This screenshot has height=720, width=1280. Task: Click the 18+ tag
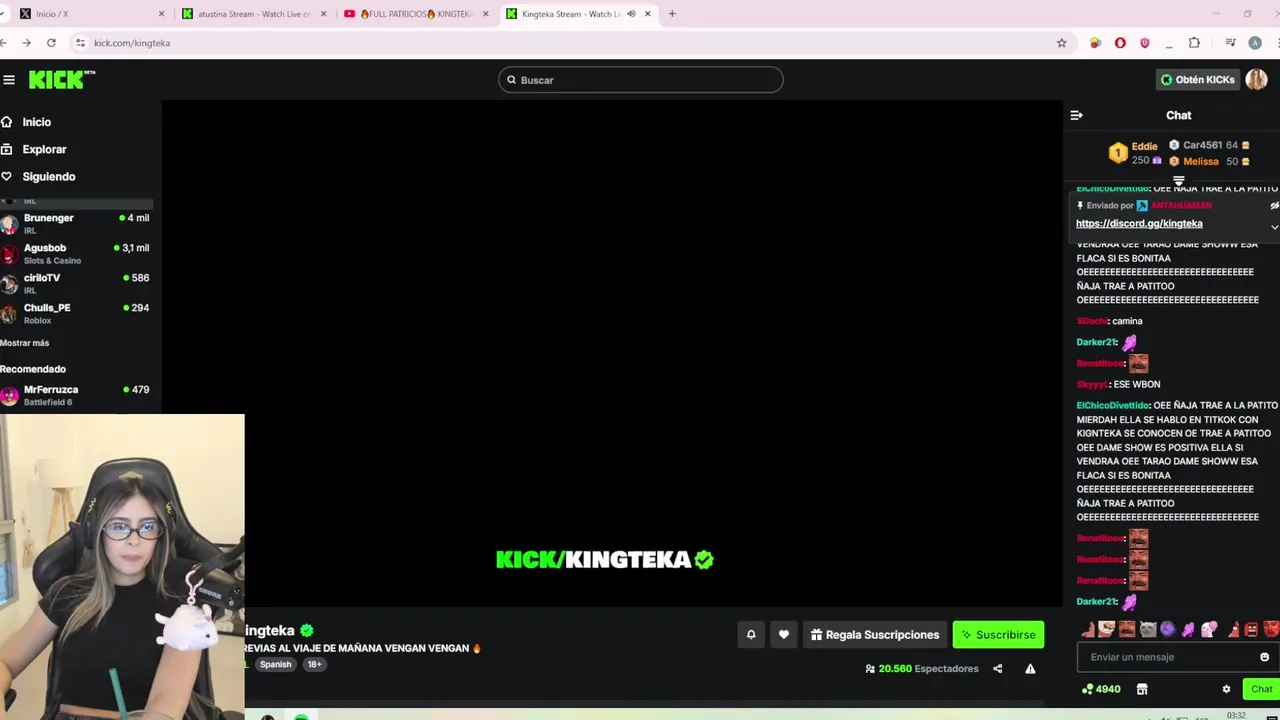click(x=314, y=664)
